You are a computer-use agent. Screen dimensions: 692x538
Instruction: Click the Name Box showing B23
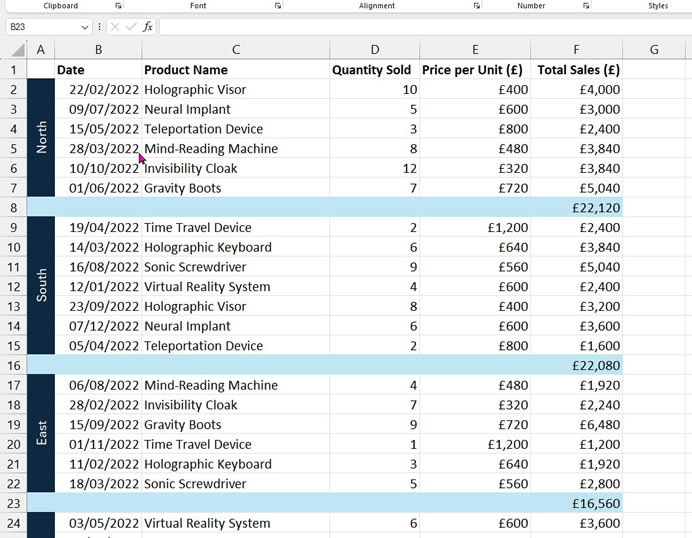pos(43,27)
